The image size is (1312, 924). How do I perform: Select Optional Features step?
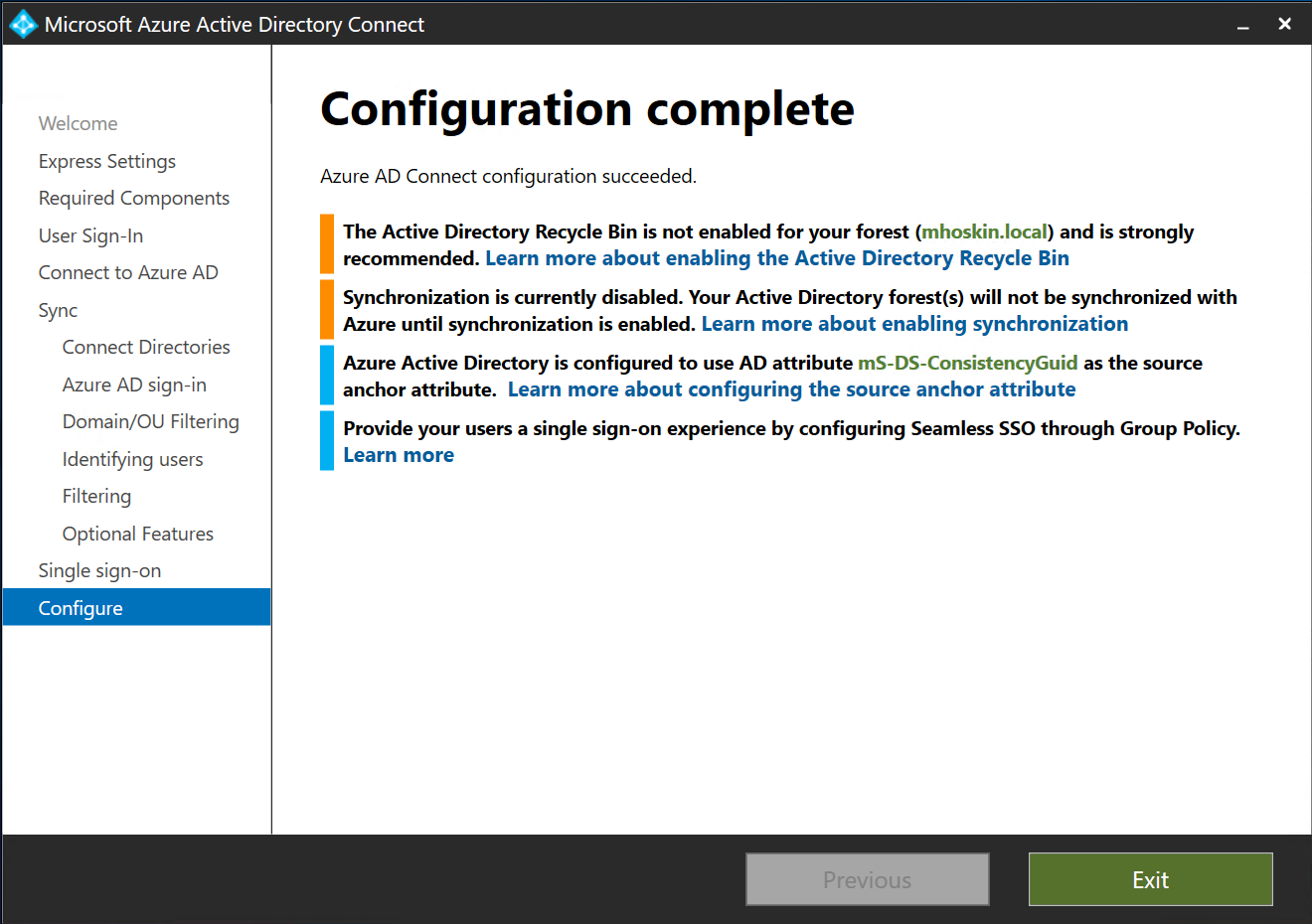(137, 534)
